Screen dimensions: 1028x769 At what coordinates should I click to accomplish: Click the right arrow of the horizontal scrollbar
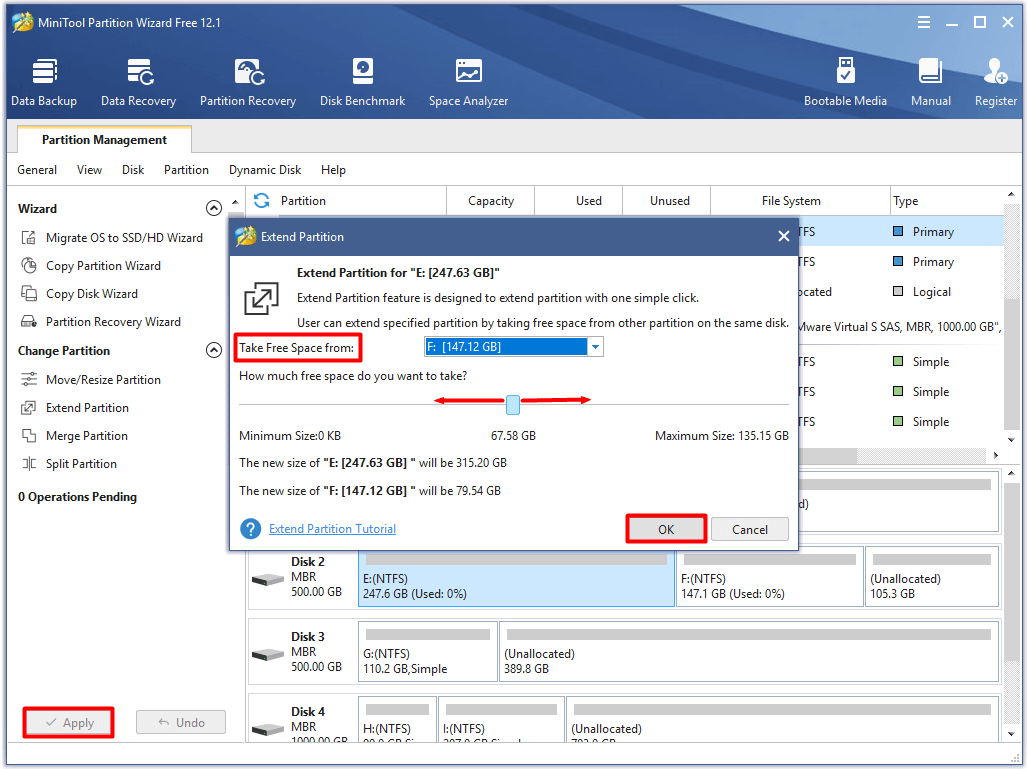(996, 455)
